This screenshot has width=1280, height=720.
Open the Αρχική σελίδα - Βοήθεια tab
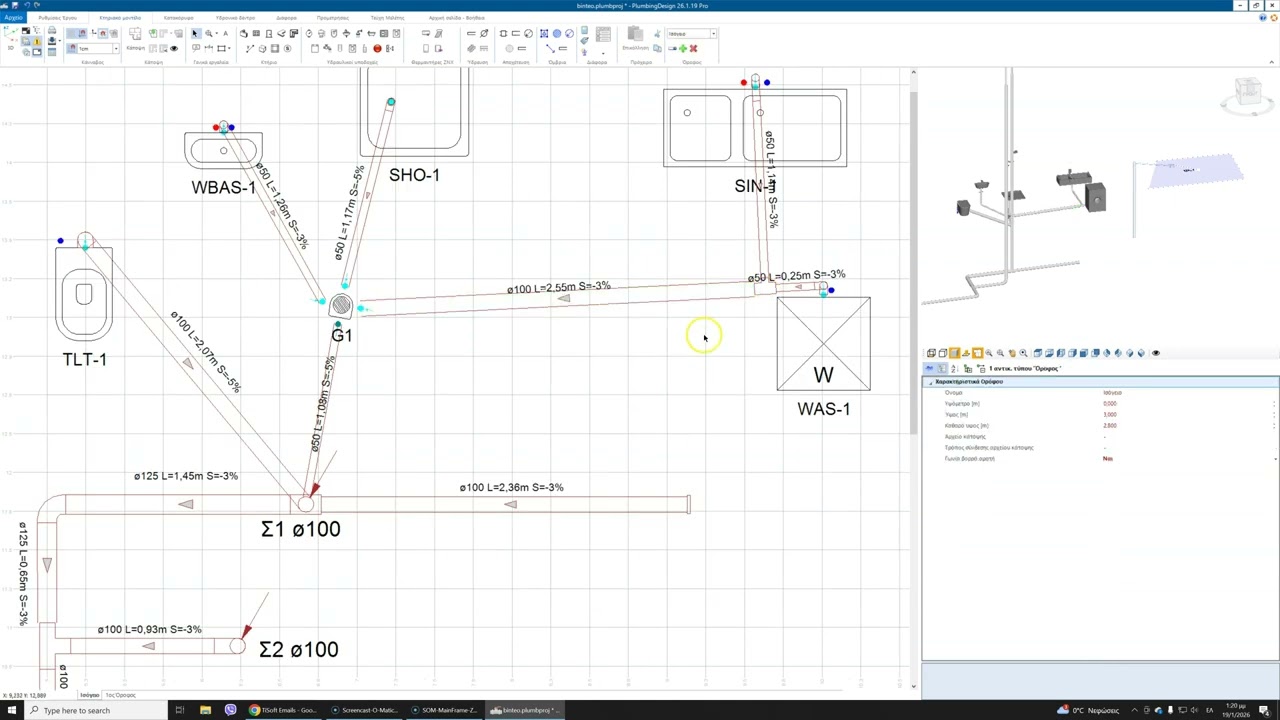coord(457,18)
